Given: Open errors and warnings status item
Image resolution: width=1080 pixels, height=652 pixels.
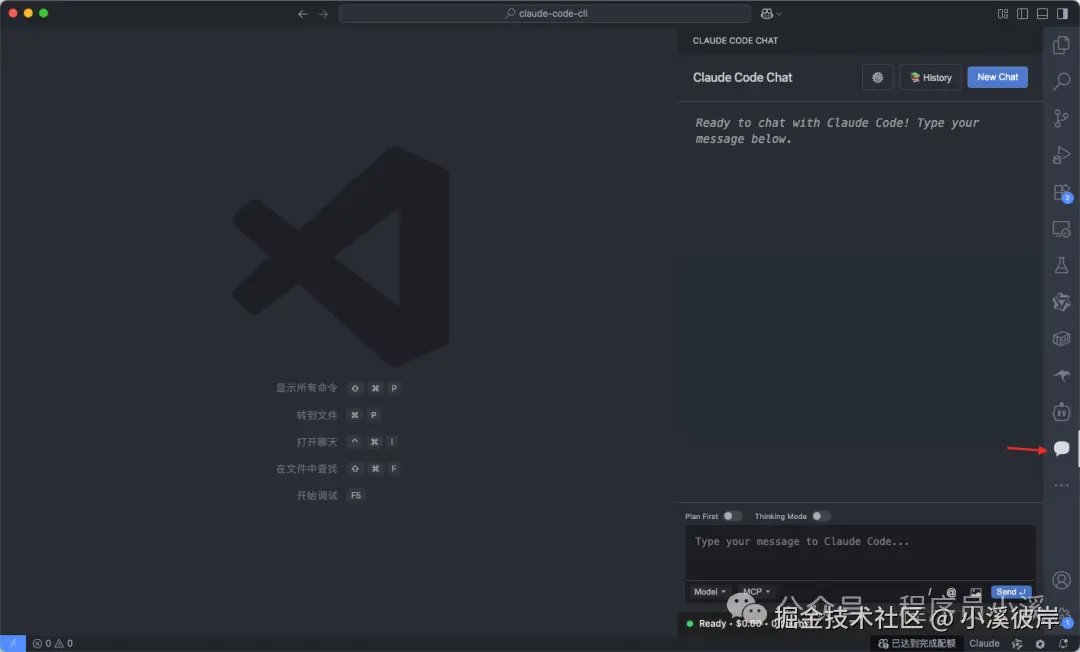Looking at the screenshot, I should 52,644.
